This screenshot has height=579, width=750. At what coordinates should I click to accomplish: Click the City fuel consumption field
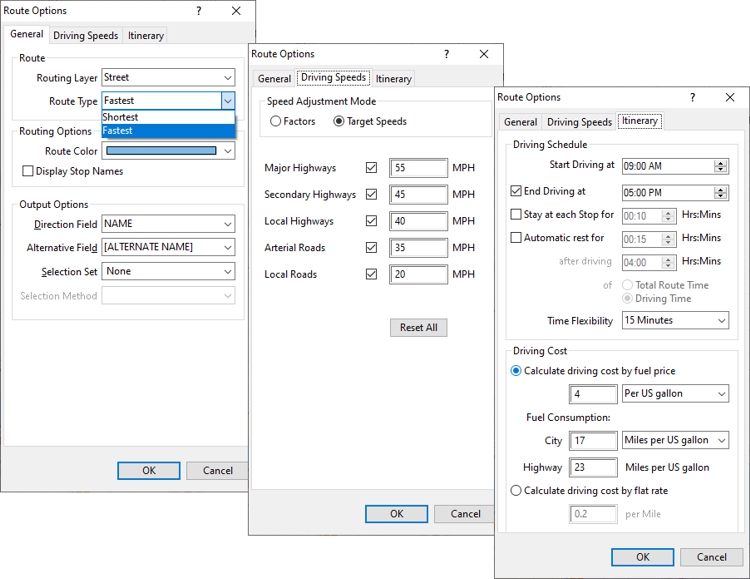(593, 441)
